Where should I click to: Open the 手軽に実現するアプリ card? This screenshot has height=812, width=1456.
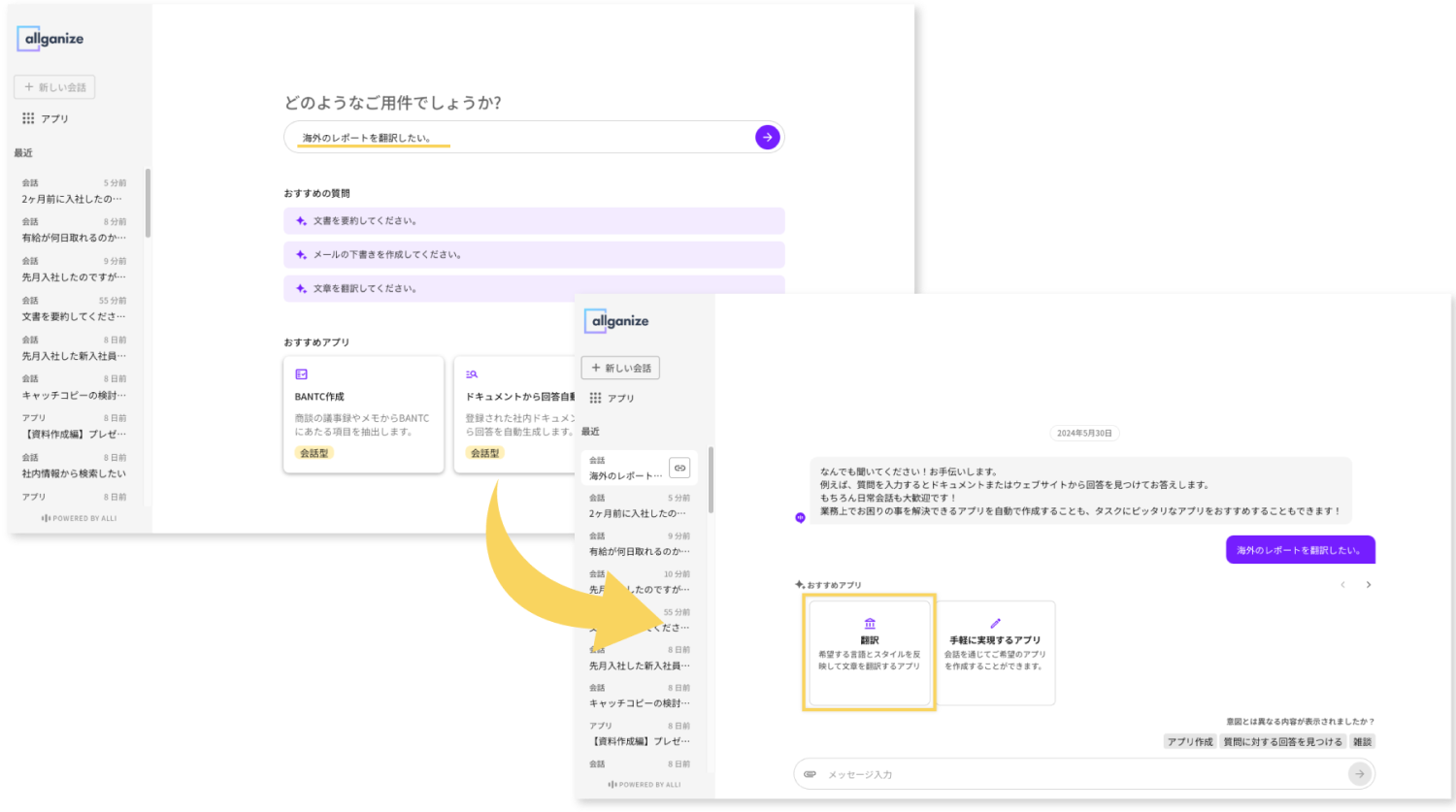tap(995, 652)
